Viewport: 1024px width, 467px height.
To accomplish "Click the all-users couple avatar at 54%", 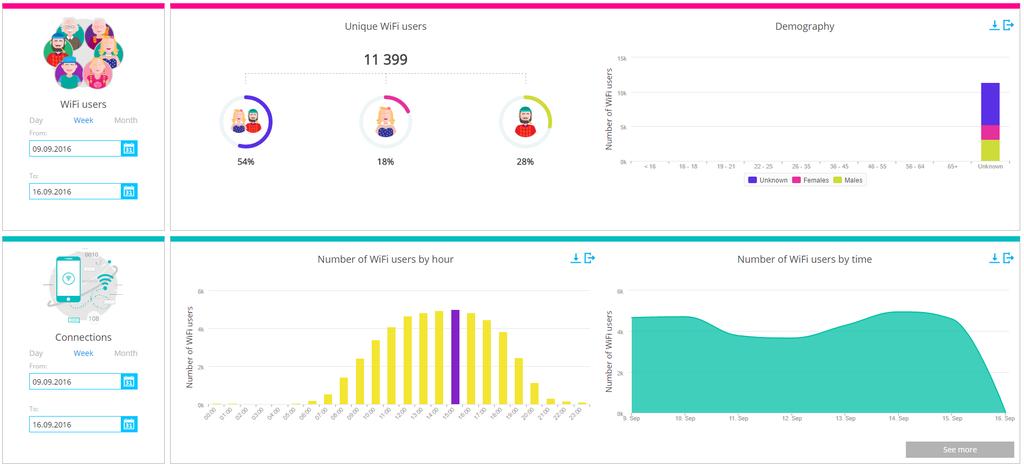I will coord(246,122).
